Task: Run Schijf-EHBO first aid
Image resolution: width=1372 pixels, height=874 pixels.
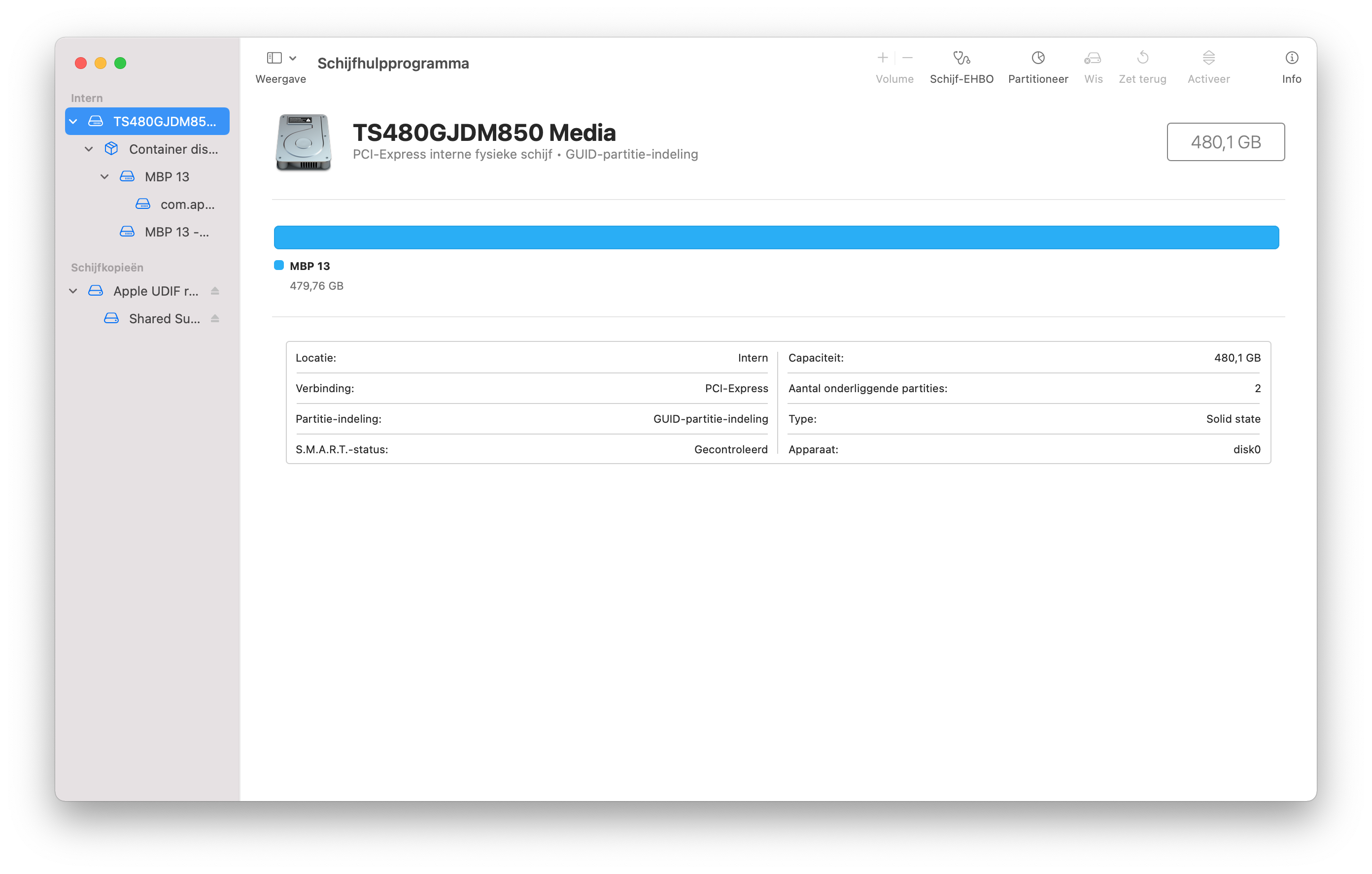Action: click(x=961, y=58)
